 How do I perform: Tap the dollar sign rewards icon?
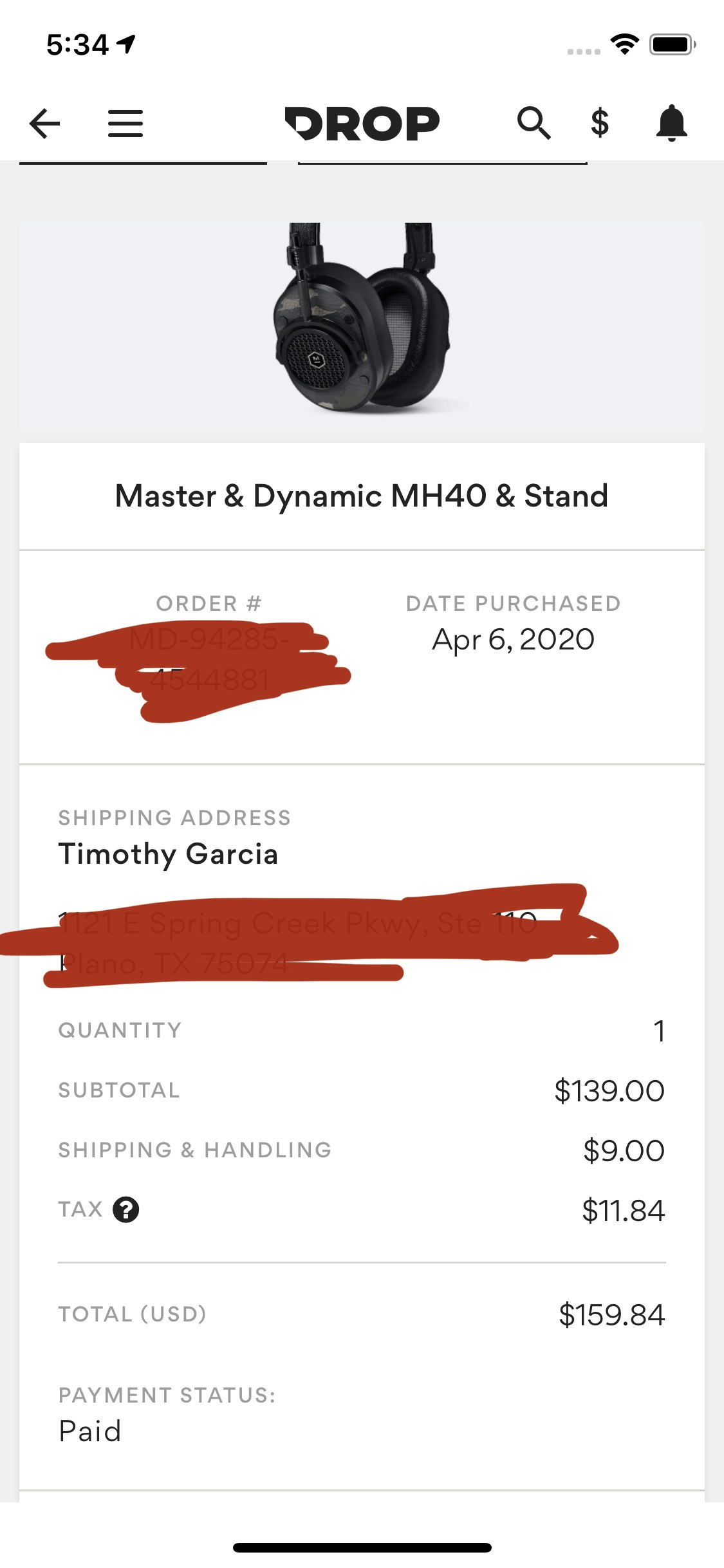[600, 123]
